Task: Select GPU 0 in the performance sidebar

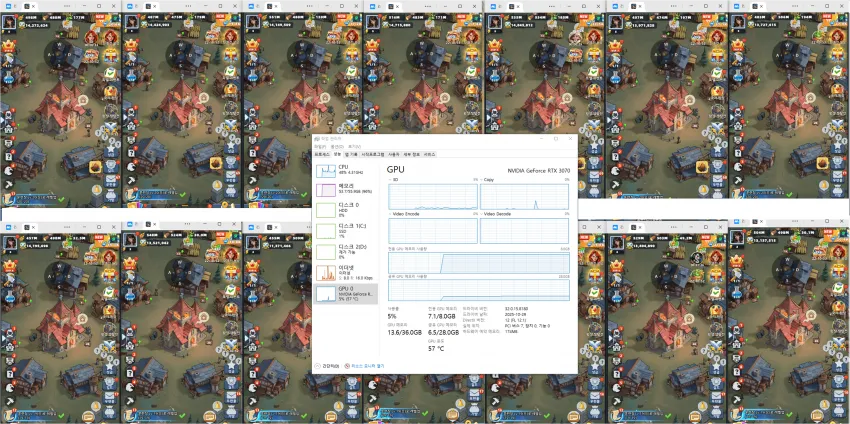Action: point(346,293)
